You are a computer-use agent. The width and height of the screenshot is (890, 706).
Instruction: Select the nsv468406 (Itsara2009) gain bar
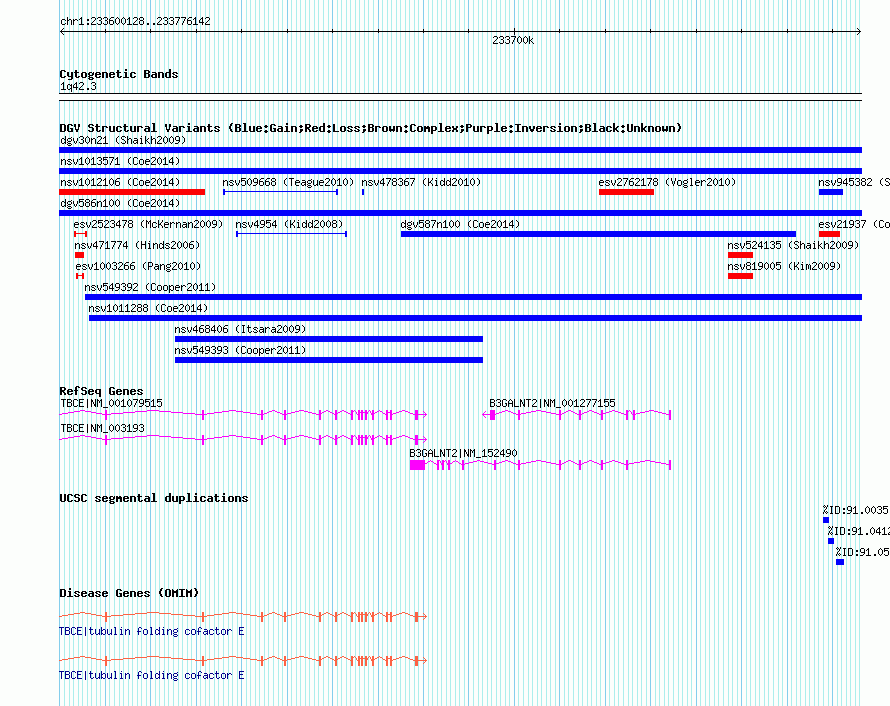coord(329,339)
